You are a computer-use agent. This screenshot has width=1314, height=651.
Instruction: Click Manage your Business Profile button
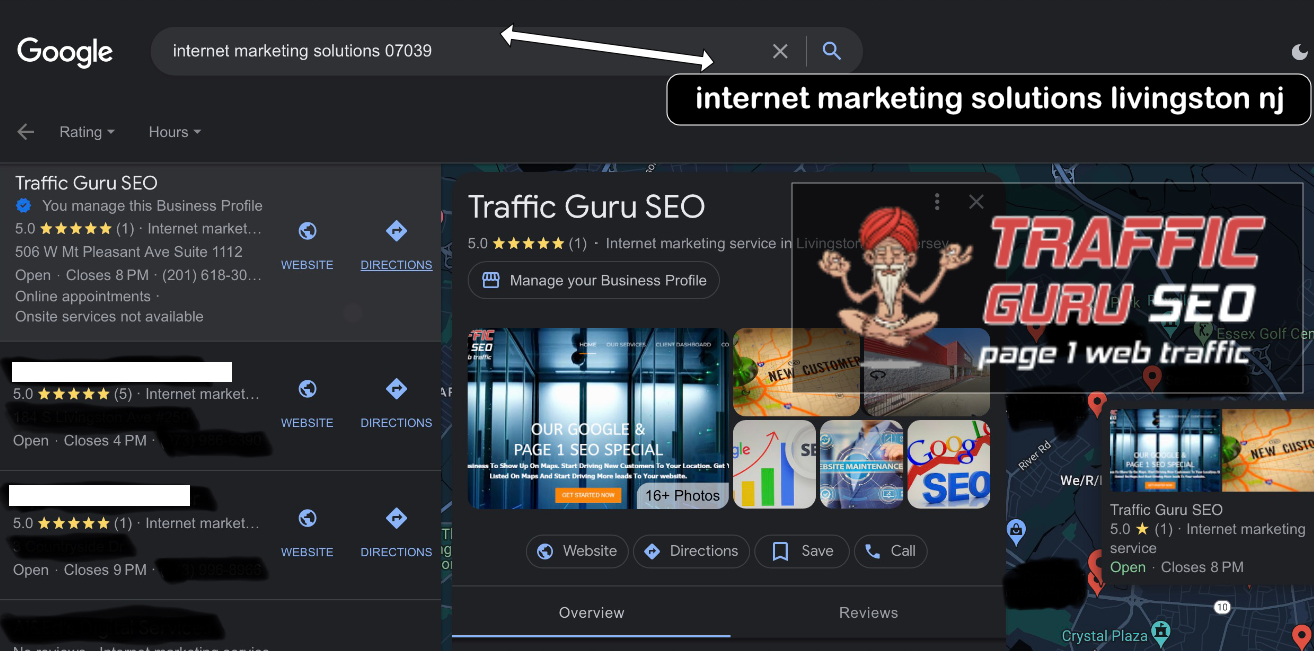coord(594,280)
